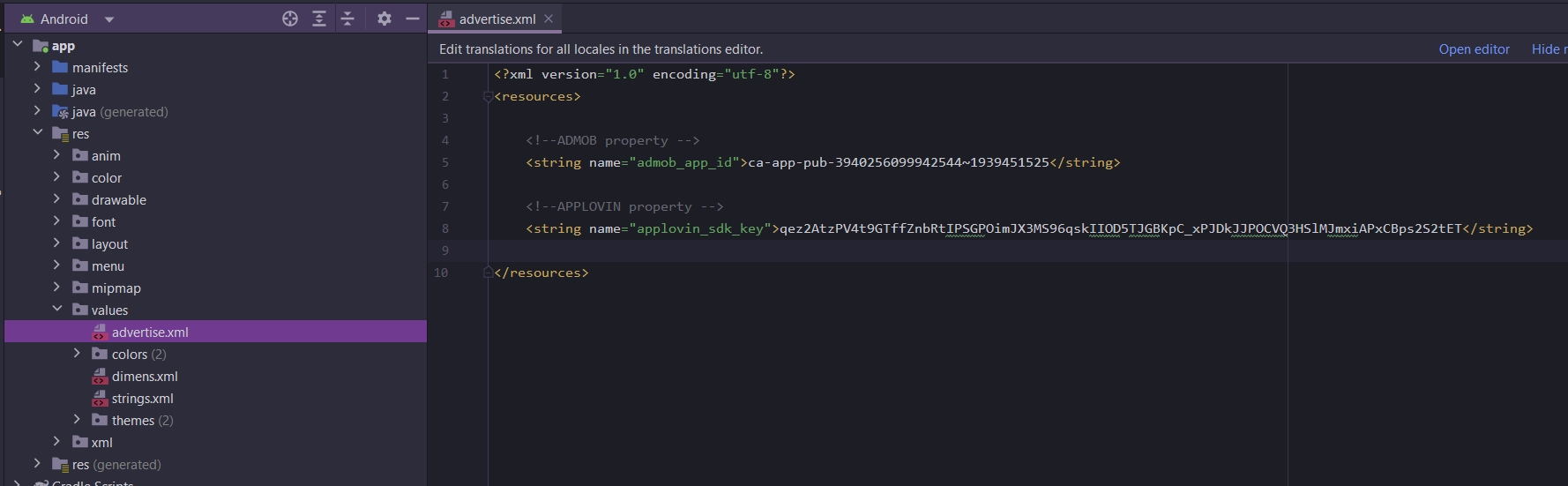Image resolution: width=1568 pixels, height=486 pixels.
Task: Select advertise.xml in the project tree
Action: pos(150,333)
